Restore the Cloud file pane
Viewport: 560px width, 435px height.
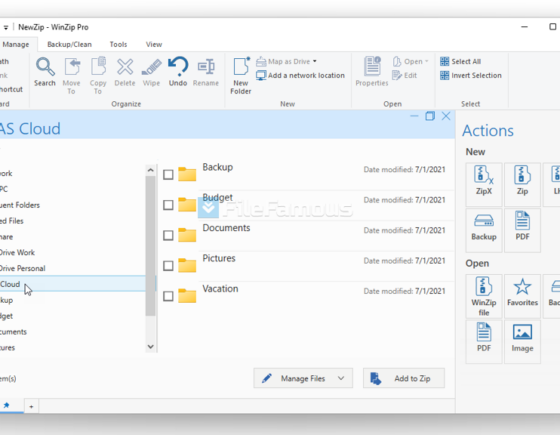[430, 116]
